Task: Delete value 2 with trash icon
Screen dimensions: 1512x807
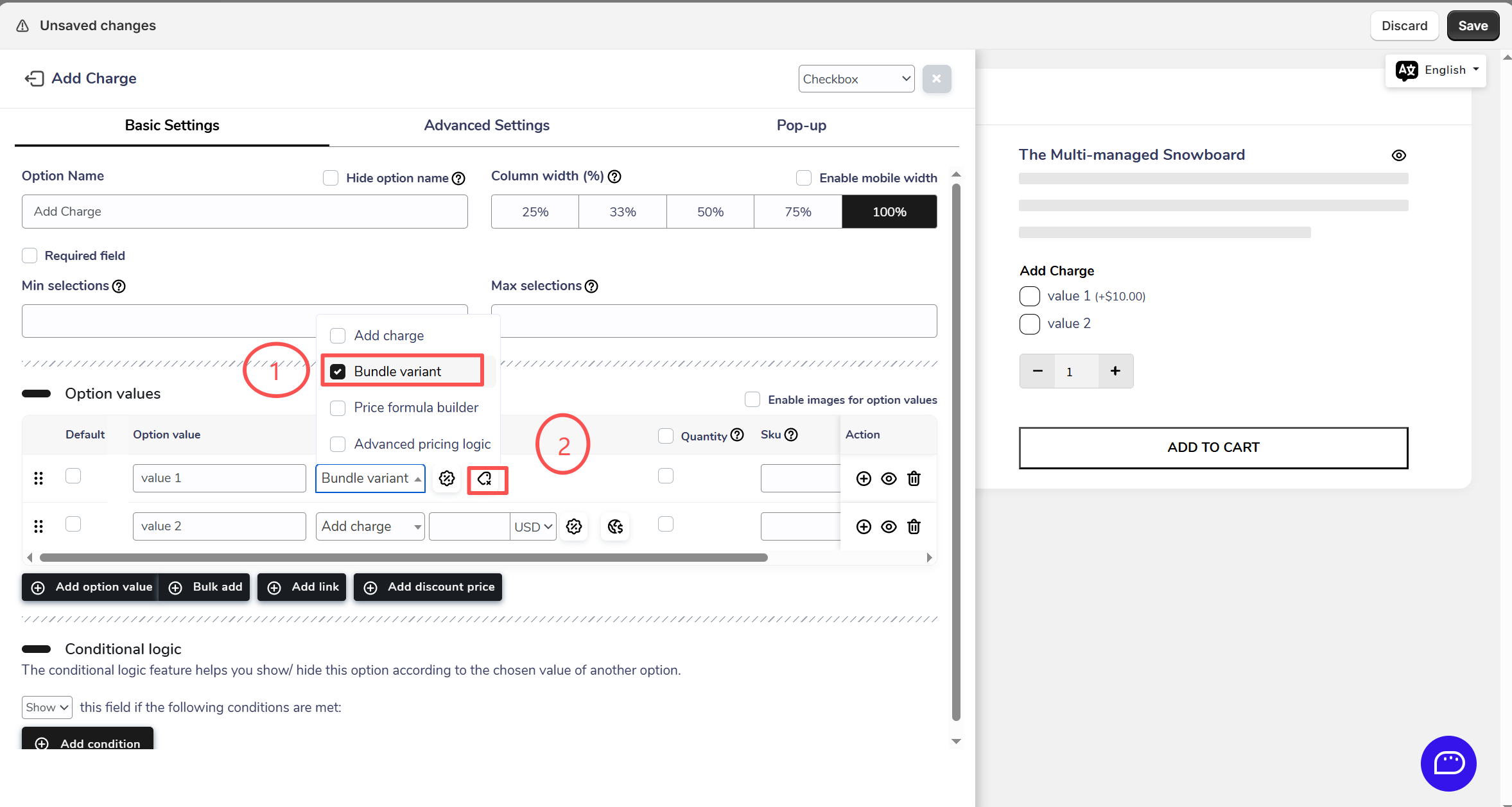Action: 914,526
